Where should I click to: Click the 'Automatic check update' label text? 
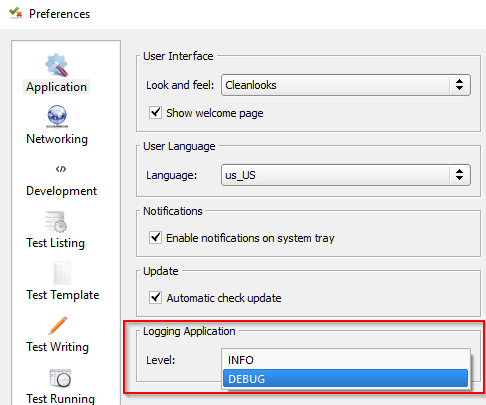pos(224,298)
